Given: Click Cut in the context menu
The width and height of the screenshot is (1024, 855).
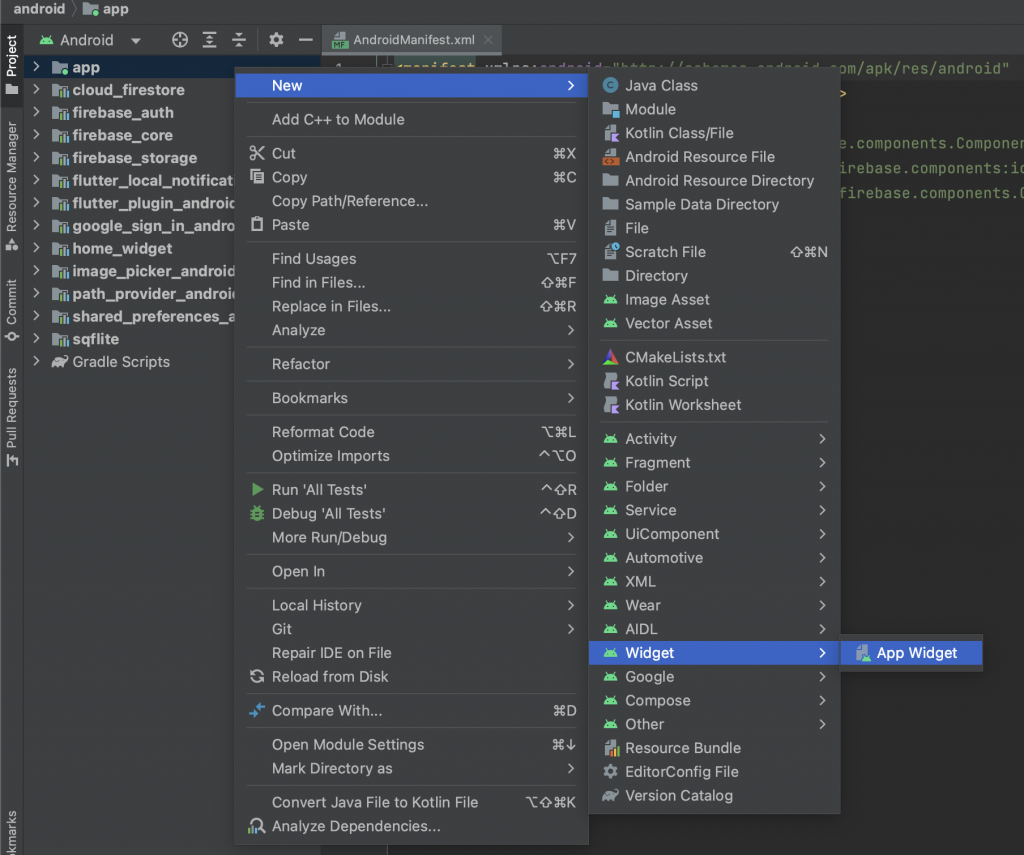Looking at the screenshot, I should point(411,153).
